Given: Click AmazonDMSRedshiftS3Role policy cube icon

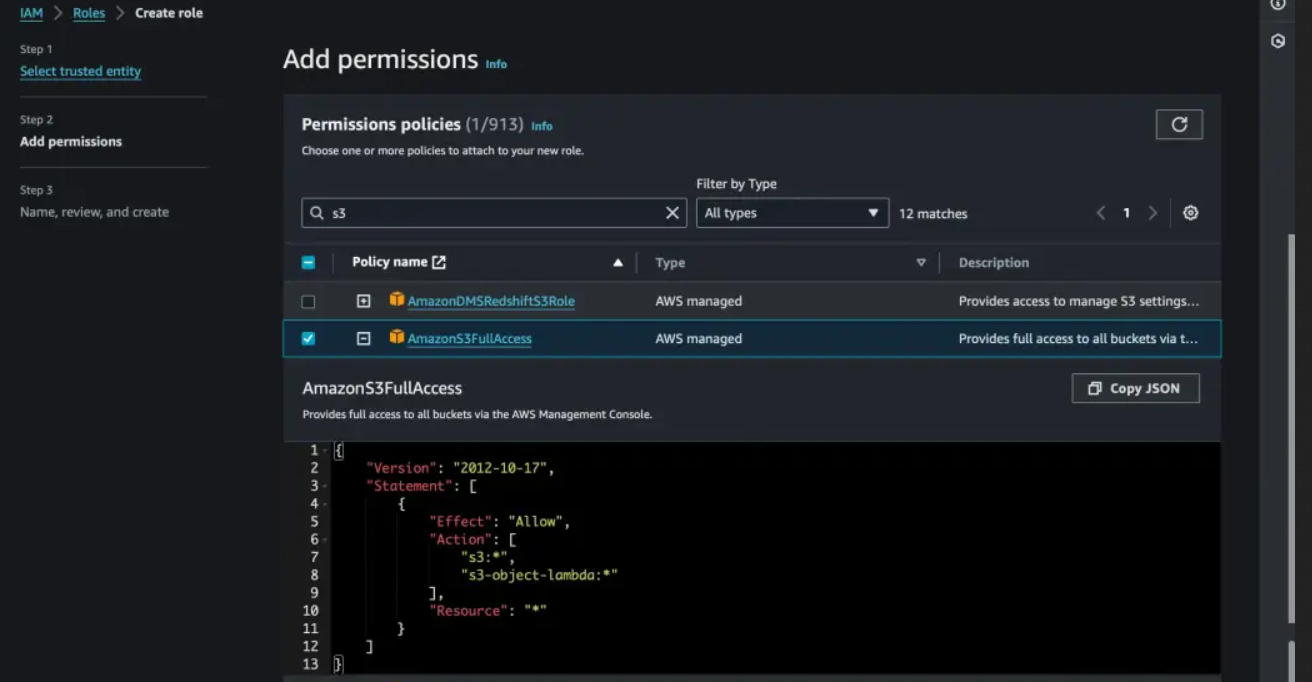Looking at the screenshot, I should coord(397,300).
